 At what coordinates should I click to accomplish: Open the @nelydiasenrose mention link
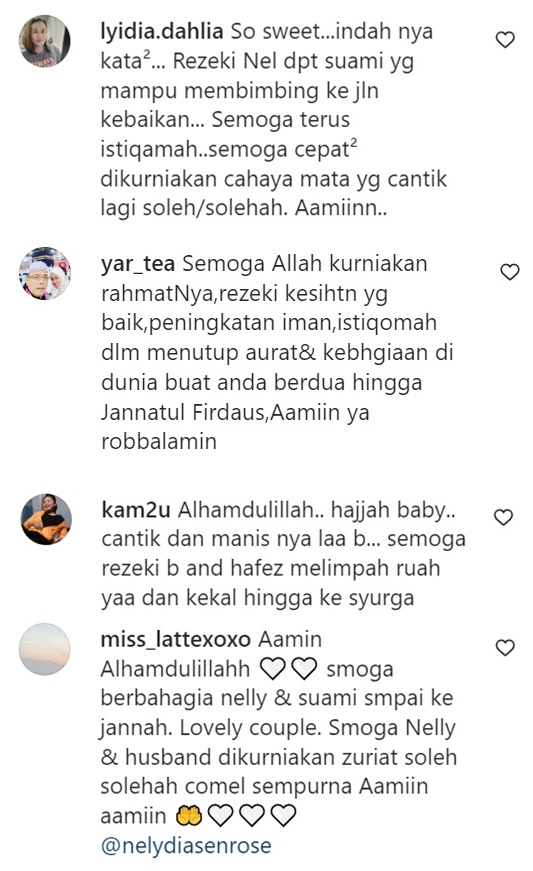tap(186, 845)
